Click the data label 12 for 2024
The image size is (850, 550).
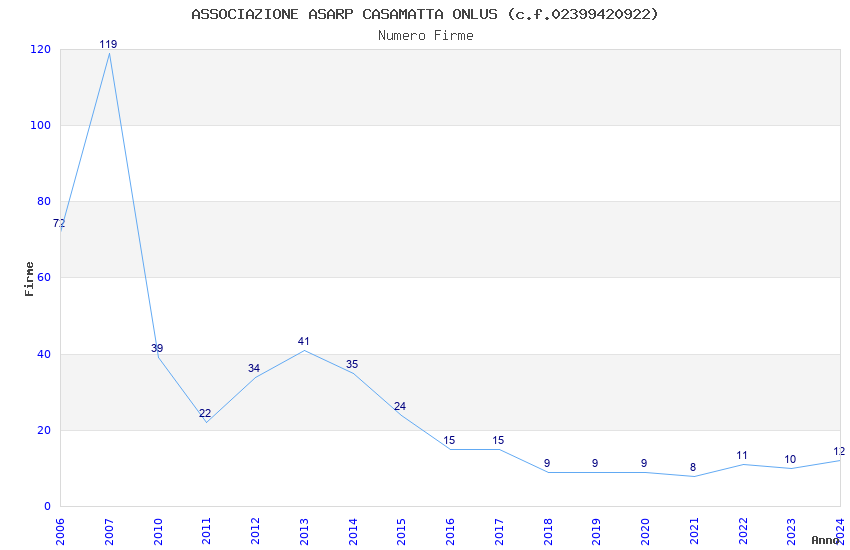click(839, 451)
